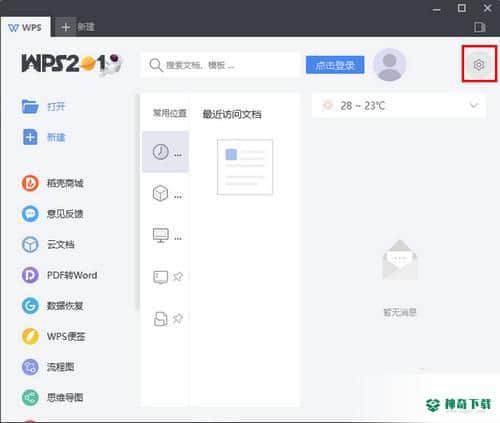
Task: Select the recent clock location icon
Action: tap(160, 152)
